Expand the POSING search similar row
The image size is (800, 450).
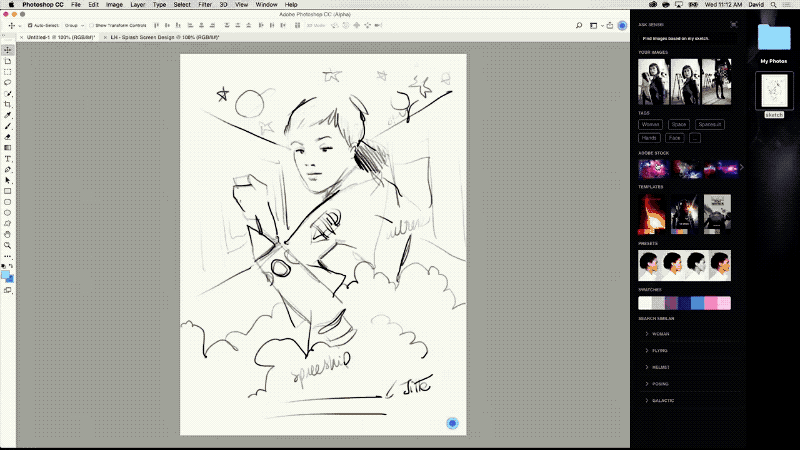point(689,384)
